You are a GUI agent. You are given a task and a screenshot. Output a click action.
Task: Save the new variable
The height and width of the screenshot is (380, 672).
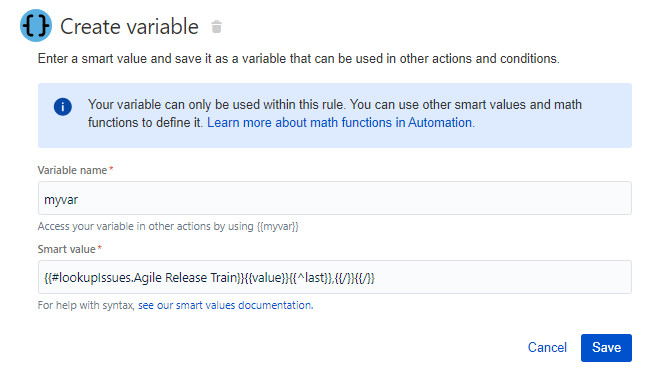pos(606,348)
